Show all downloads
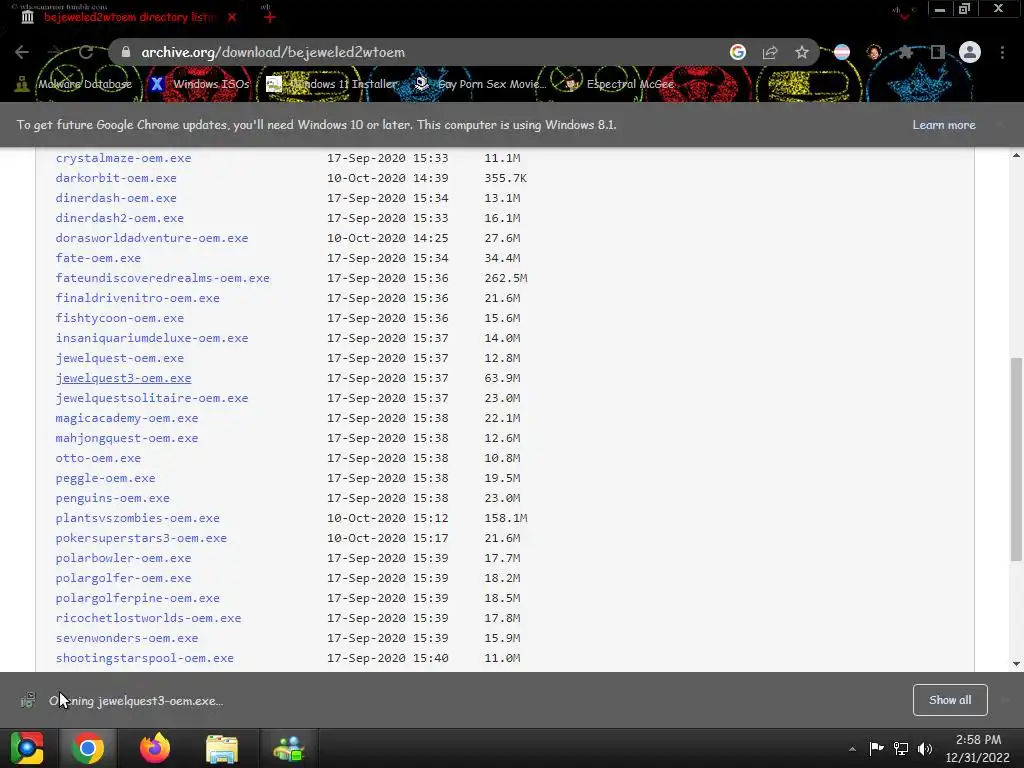Image resolution: width=1024 pixels, height=768 pixels. click(x=950, y=700)
